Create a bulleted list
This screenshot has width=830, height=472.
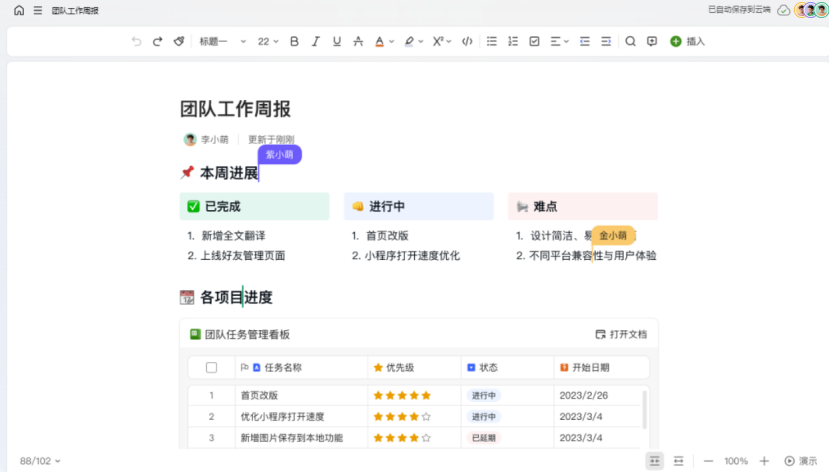pyautogui.click(x=492, y=41)
